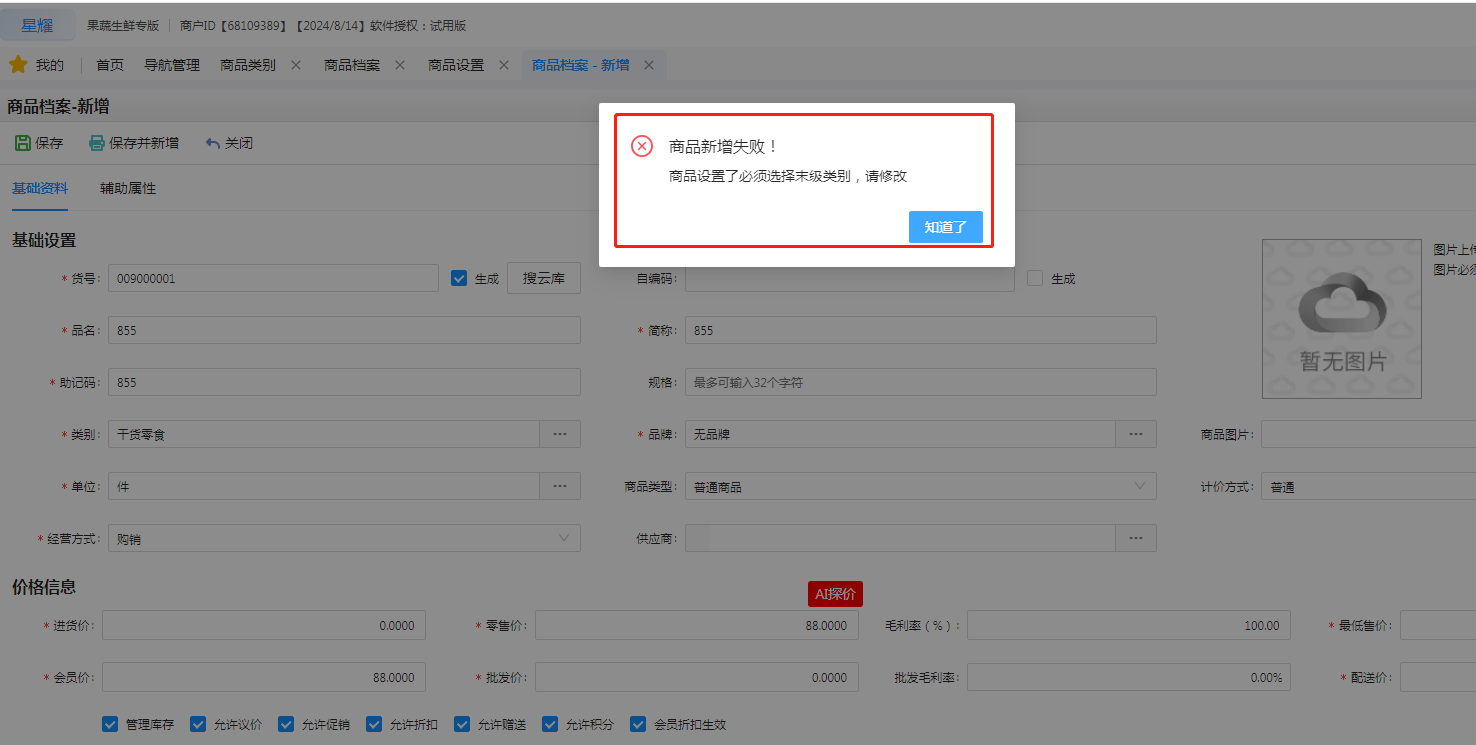The image size is (1476, 745).
Task: Click the My Favorites star icon
Action: 18,65
